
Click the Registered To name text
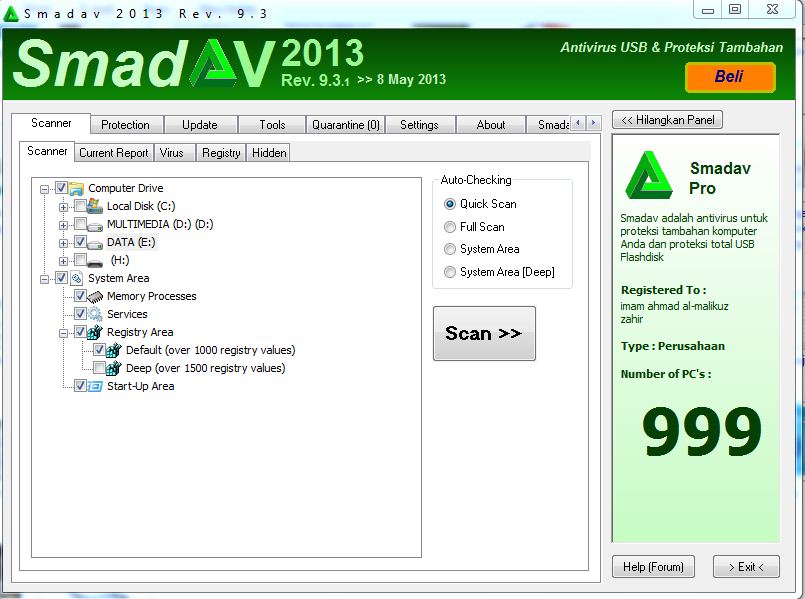674,313
